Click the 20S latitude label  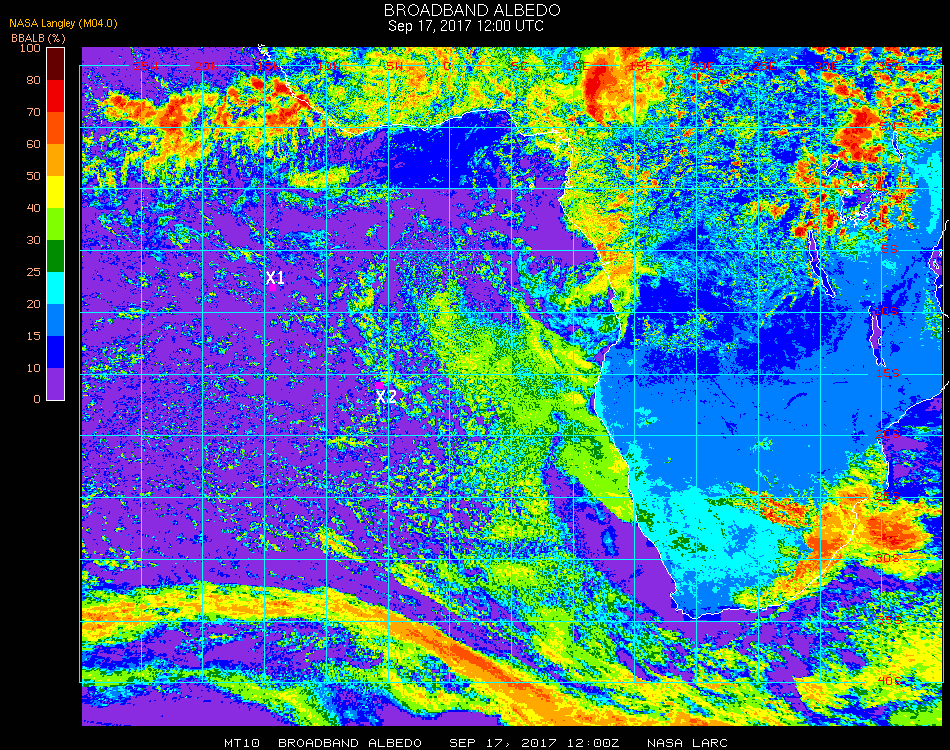(x=888, y=435)
